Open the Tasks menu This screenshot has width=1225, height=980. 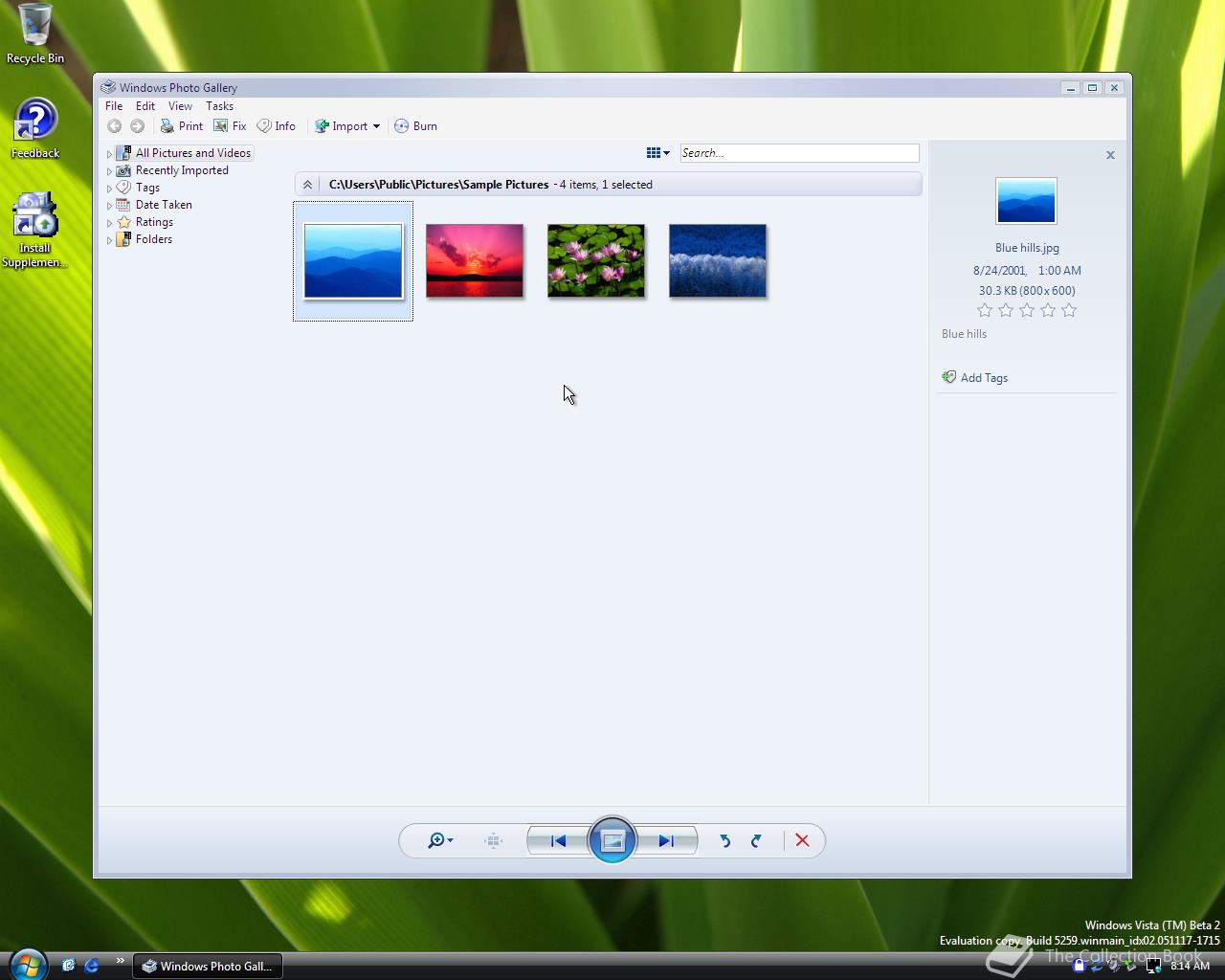(x=219, y=106)
